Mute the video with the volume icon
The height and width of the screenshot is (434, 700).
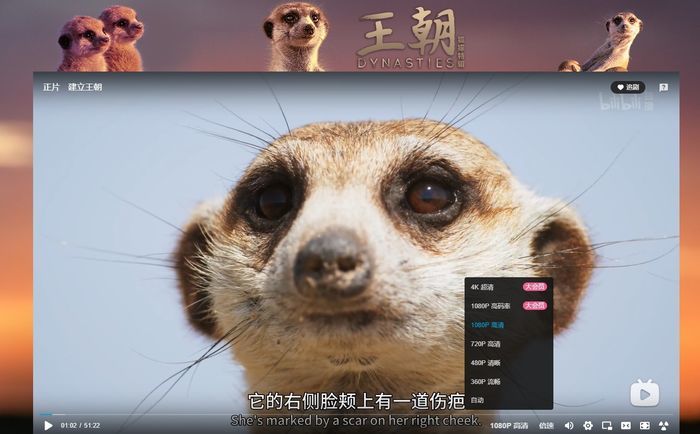click(x=569, y=426)
